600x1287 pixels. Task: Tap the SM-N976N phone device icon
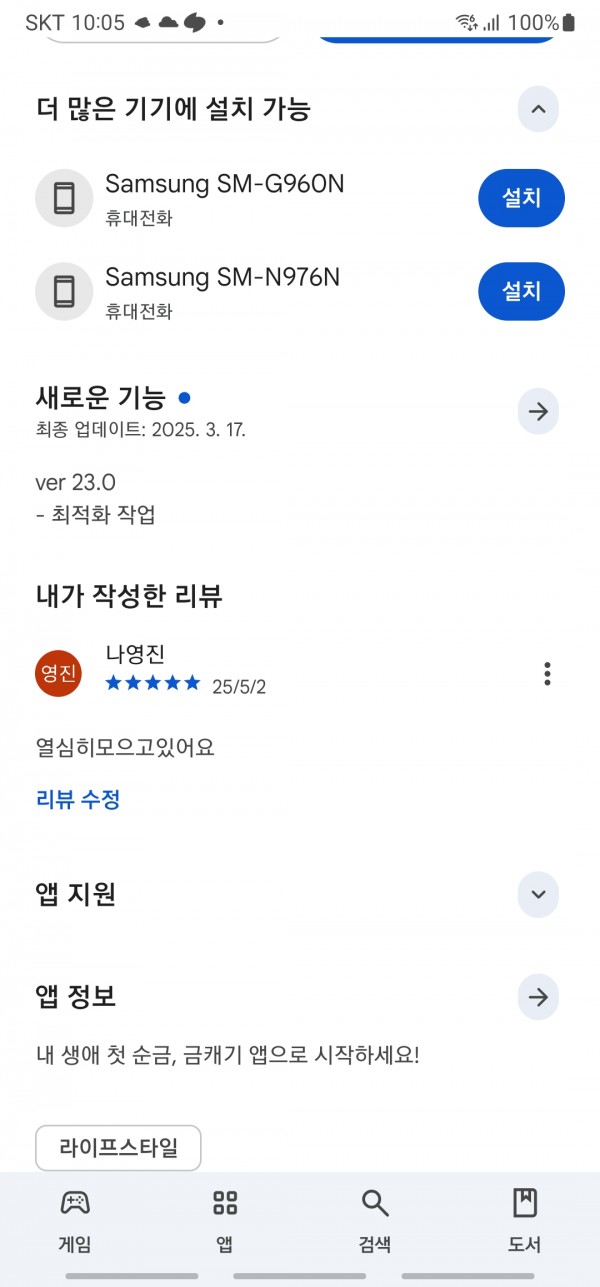[x=64, y=291]
